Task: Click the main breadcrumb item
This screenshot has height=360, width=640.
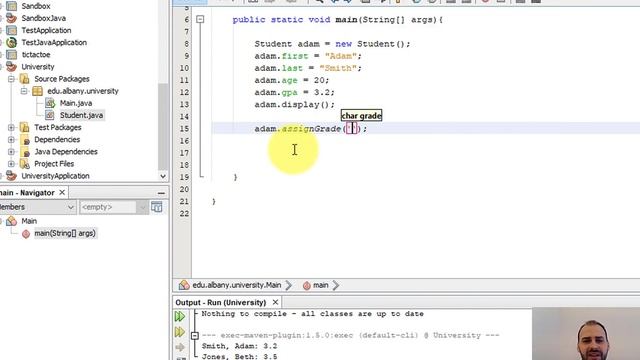Action: (x=321, y=285)
